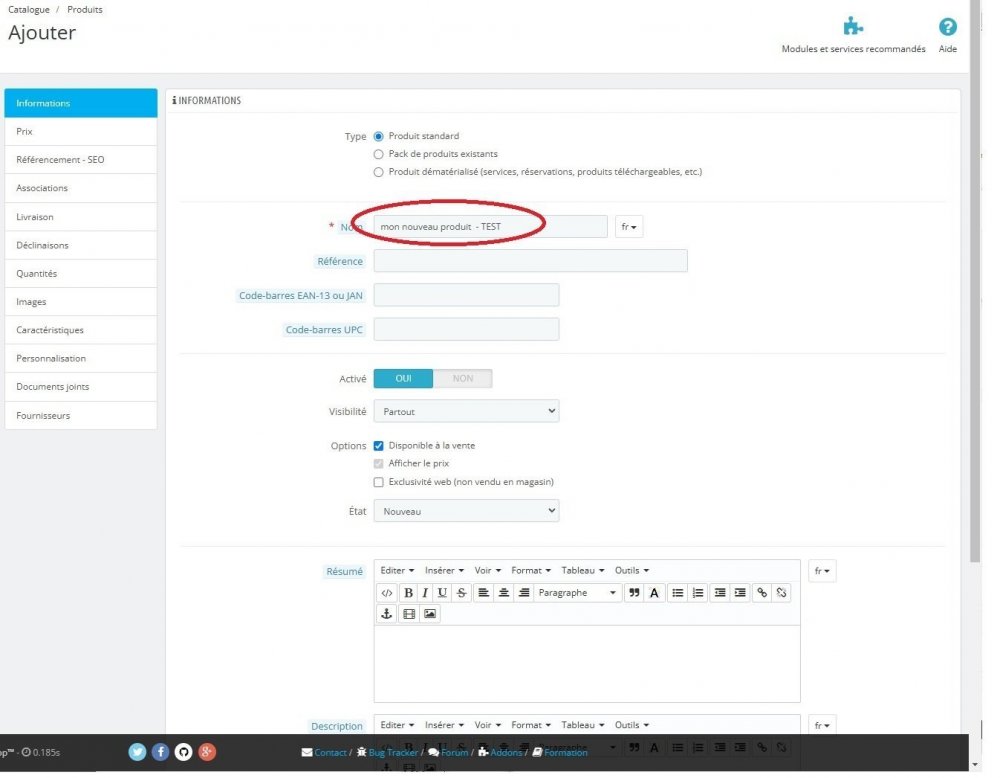
Task: Switch to Prix tab
Action: point(82,133)
